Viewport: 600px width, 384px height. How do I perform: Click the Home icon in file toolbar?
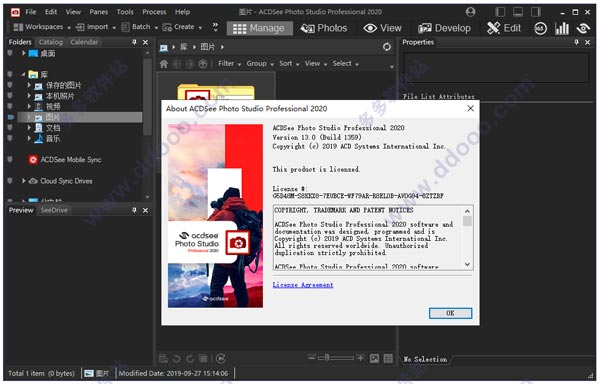click(x=164, y=64)
